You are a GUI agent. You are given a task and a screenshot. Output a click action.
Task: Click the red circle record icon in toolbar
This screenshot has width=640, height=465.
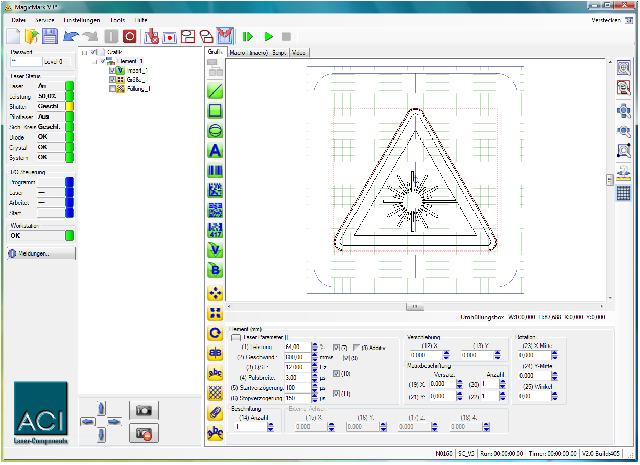point(129,37)
